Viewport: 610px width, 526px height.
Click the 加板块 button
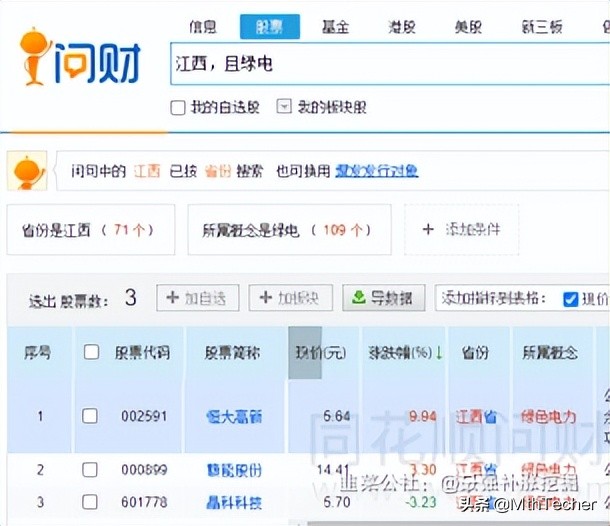pos(291,298)
